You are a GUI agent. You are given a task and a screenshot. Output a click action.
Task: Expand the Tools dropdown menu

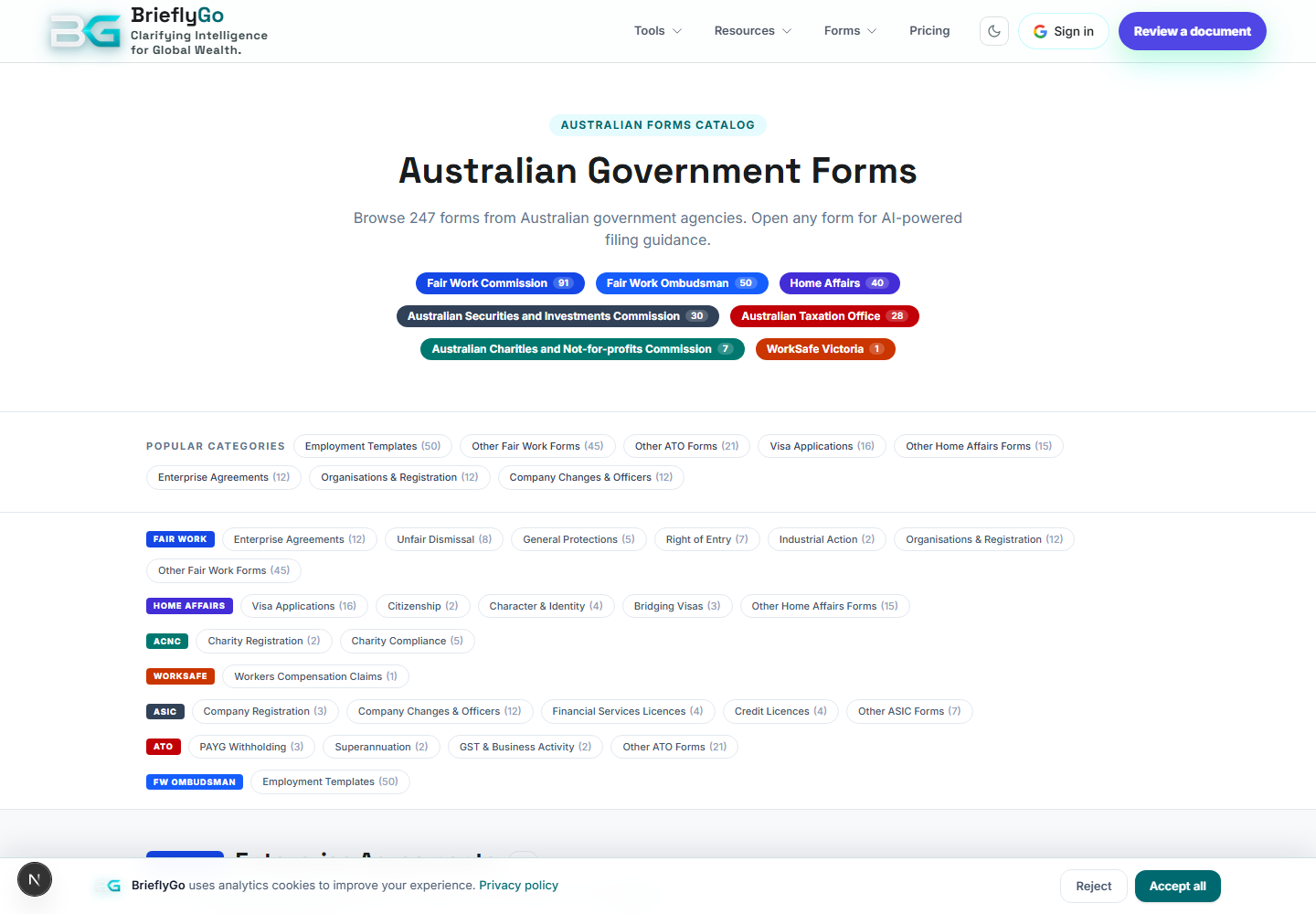pyautogui.click(x=658, y=31)
